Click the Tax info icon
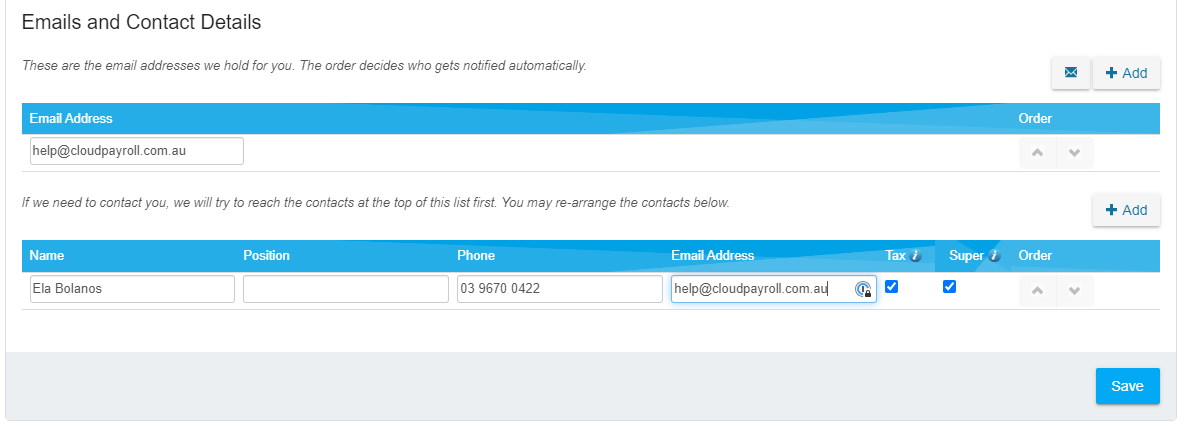1183x428 pixels. pyautogui.click(x=916, y=256)
